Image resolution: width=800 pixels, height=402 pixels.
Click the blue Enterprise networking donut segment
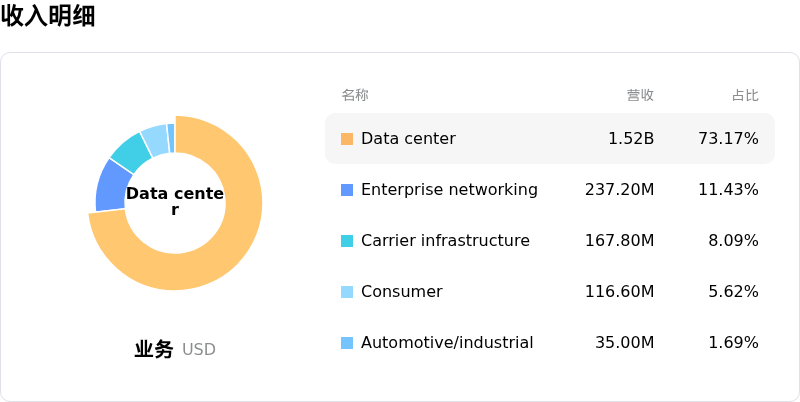point(110,186)
